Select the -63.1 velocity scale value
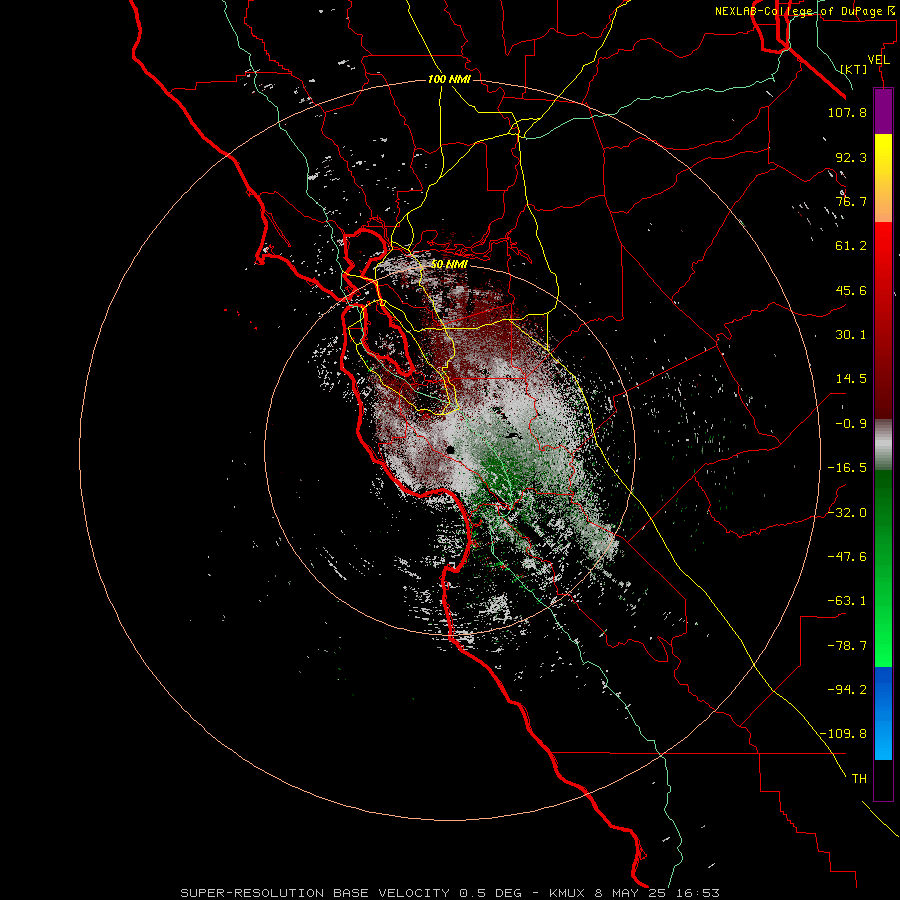Image resolution: width=900 pixels, height=900 pixels. 847,601
